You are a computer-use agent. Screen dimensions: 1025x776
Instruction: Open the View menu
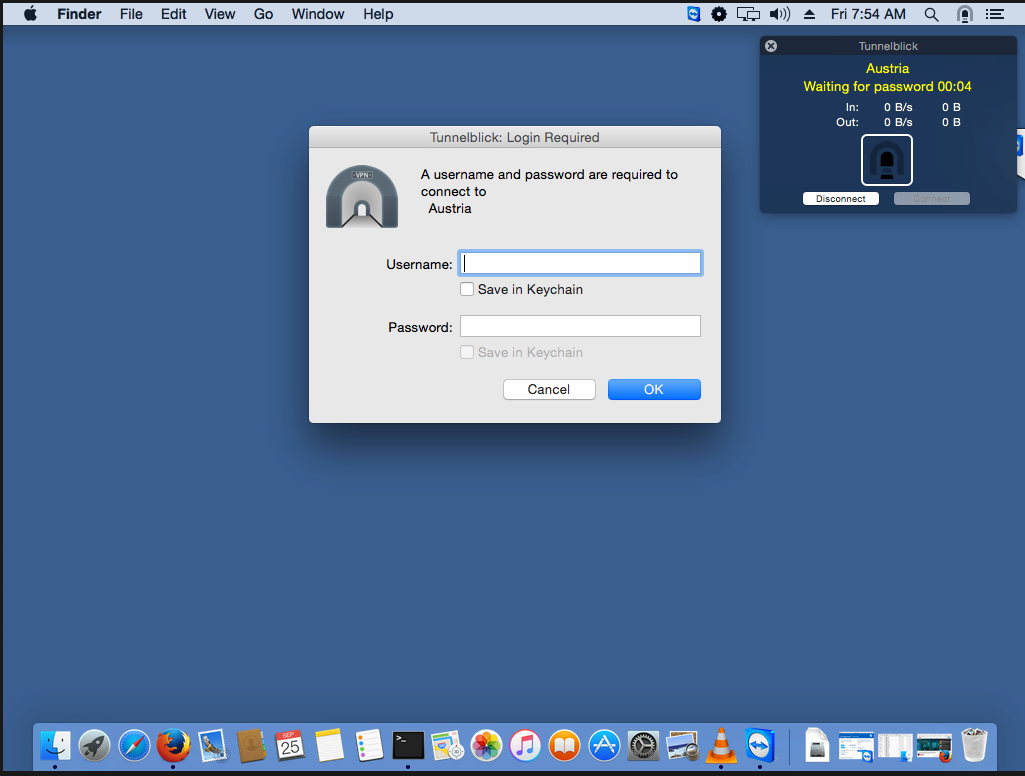(x=220, y=14)
